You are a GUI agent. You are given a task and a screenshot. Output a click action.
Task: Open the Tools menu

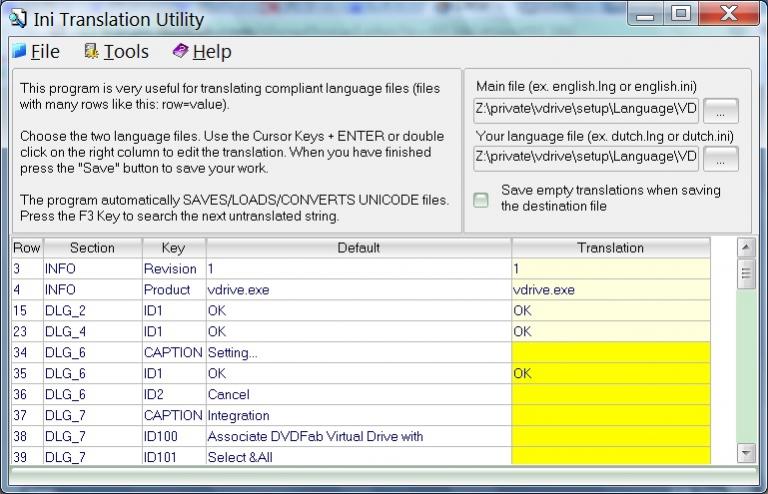(x=125, y=51)
